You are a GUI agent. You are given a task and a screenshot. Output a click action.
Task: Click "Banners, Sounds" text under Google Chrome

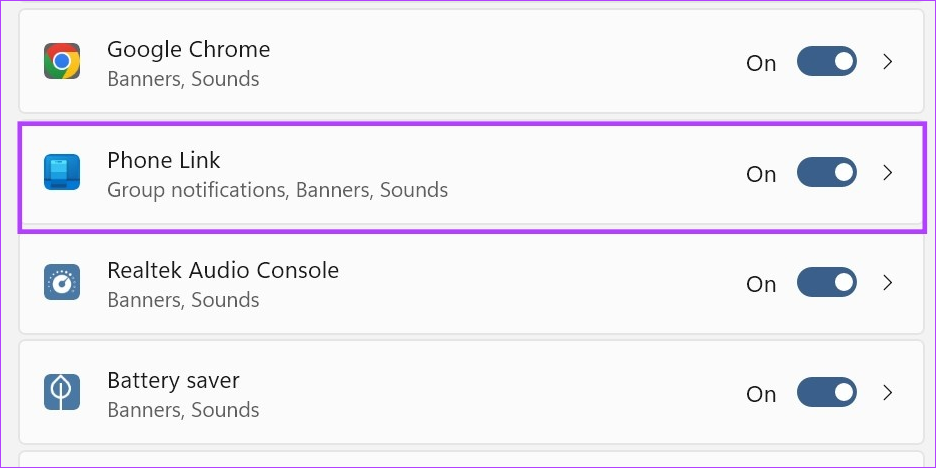click(x=183, y=79)
